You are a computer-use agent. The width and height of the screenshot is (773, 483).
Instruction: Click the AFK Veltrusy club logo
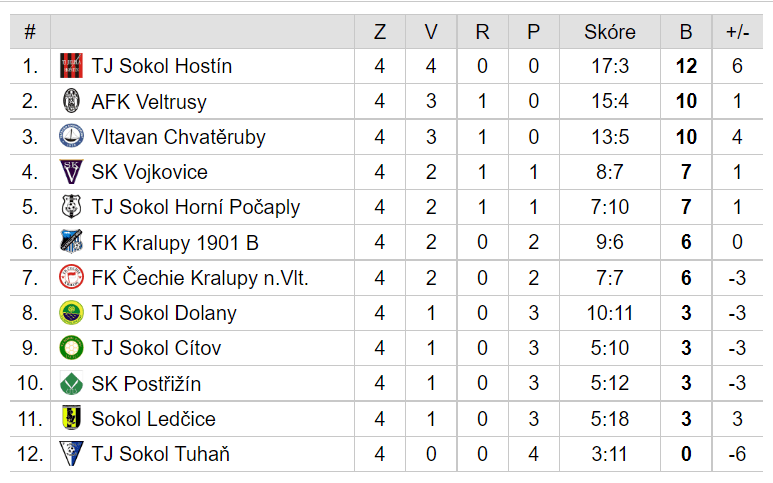(71, 101)
